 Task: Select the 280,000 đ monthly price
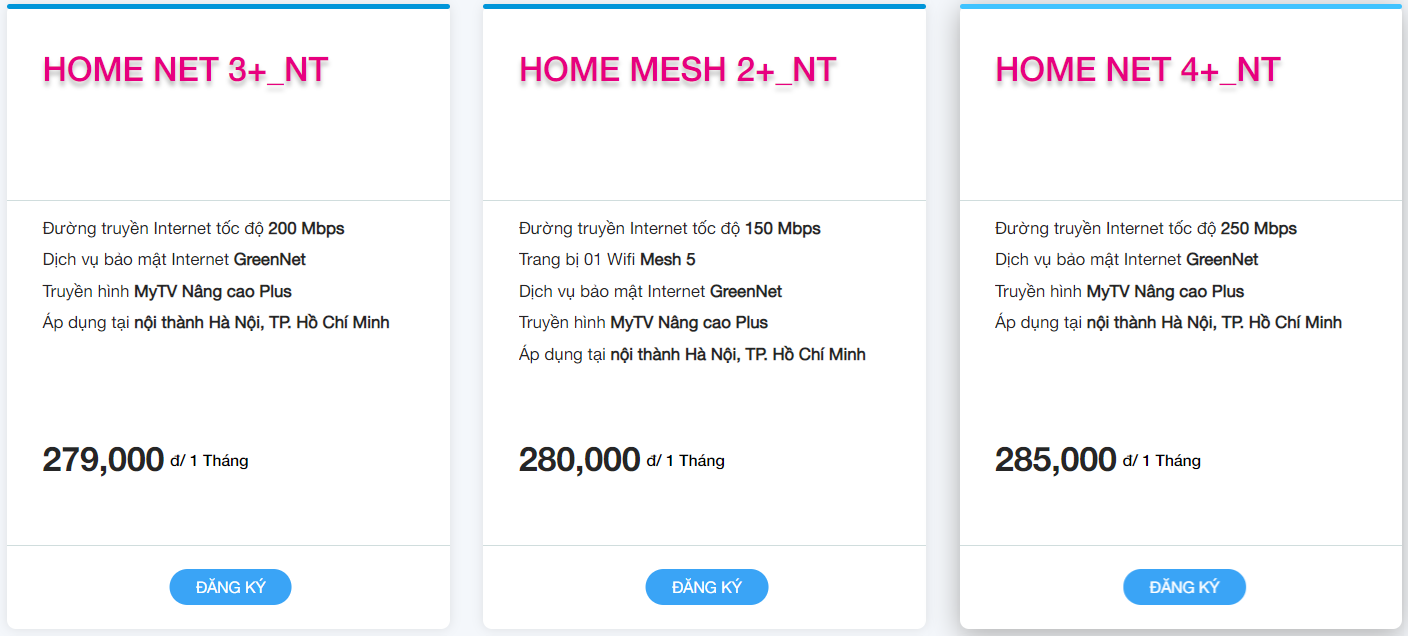click(579, 460)
